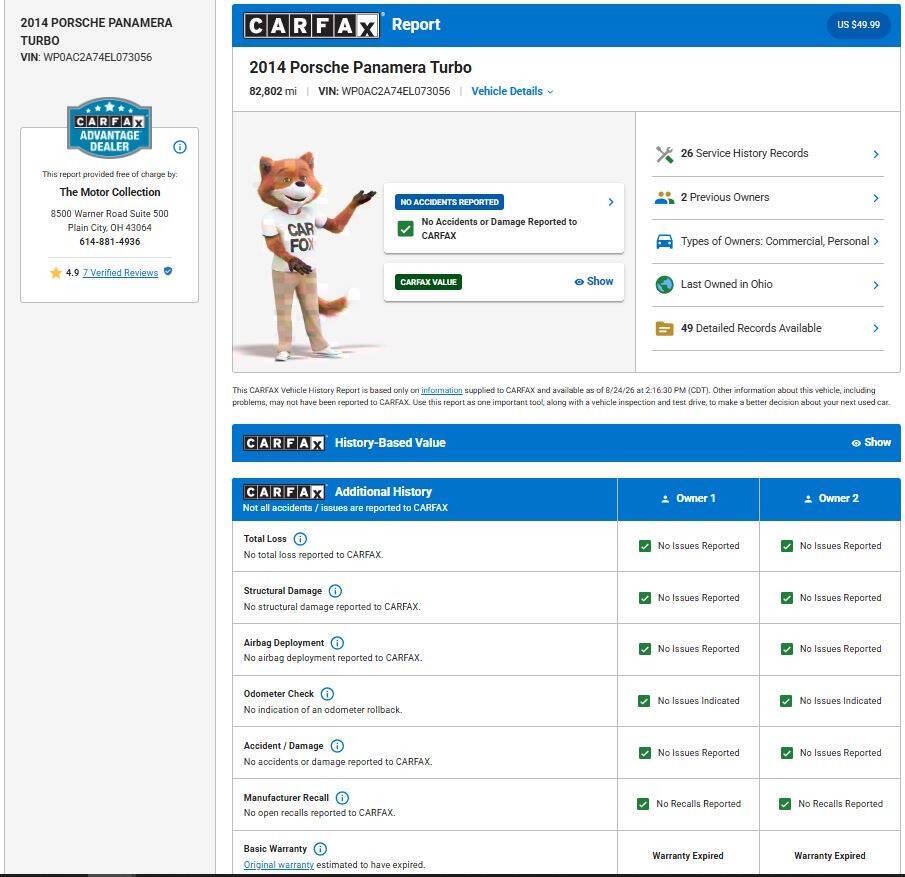Click the CARFAX logo in the Additional History header
This screenshot has width=905, height=877.
coord(284,492)
